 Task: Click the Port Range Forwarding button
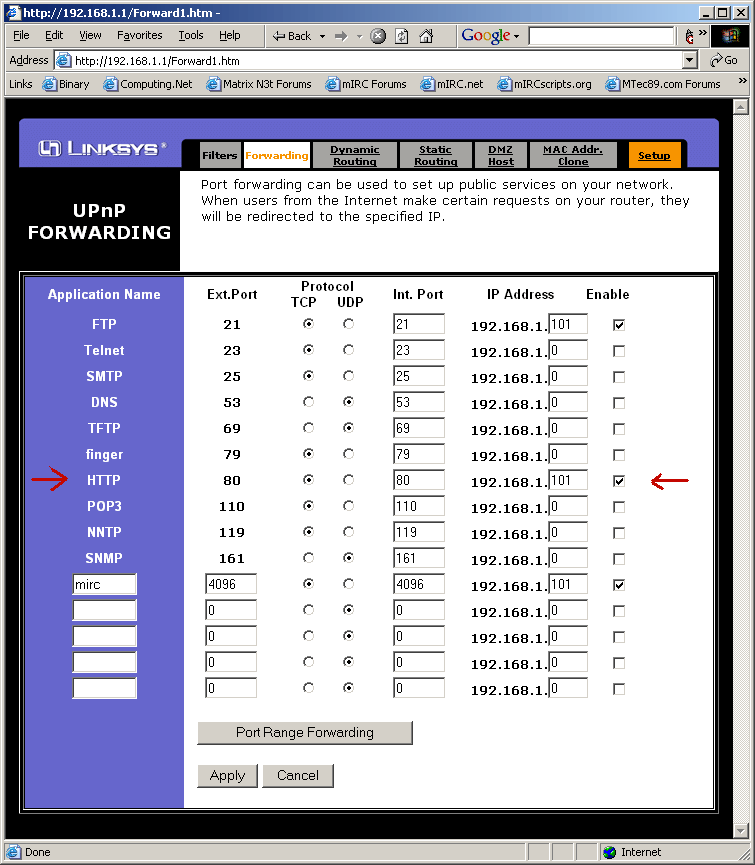(x=305, y=733)
